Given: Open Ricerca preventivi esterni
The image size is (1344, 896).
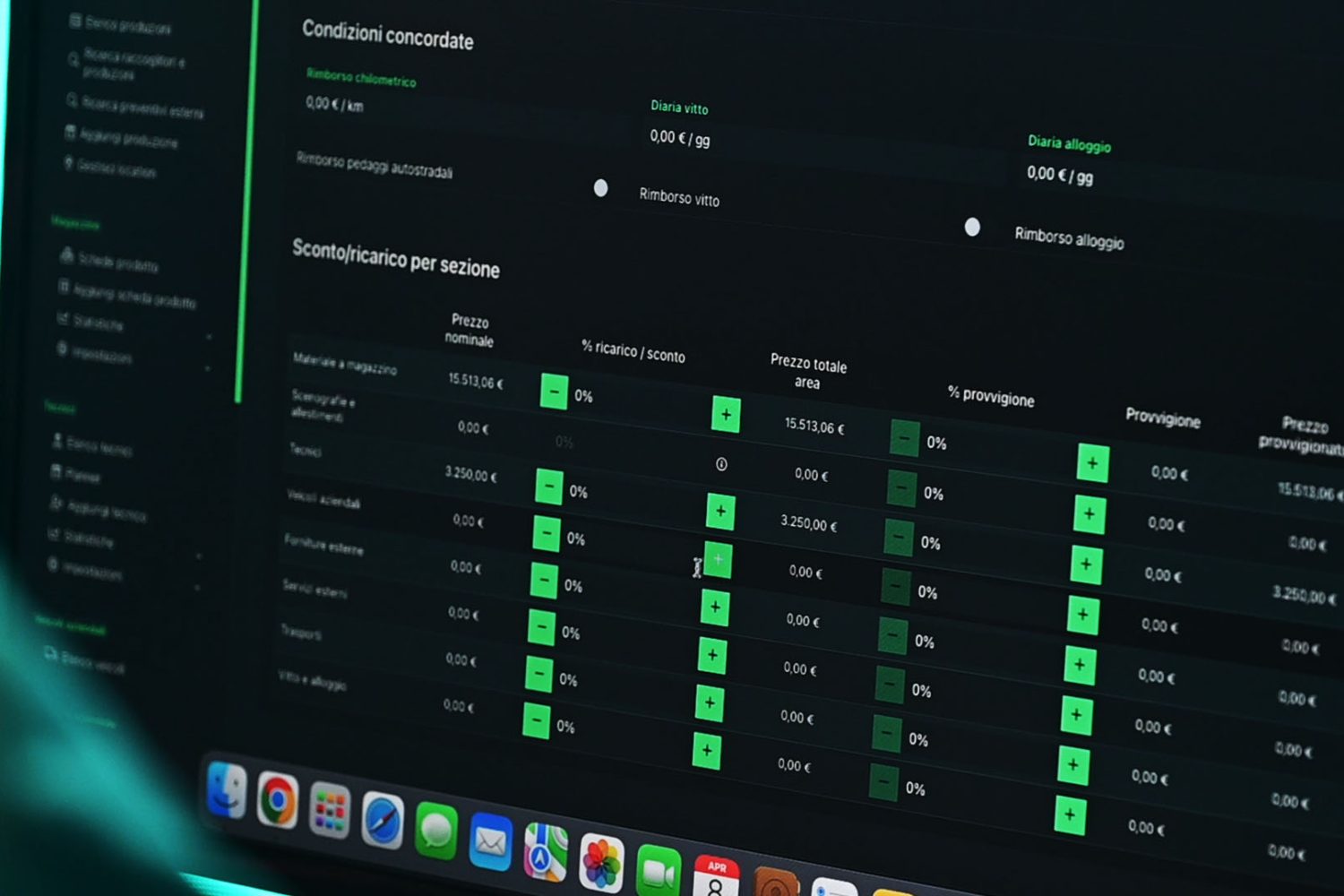Looking at the screenshot, I should tap(135, 108).
